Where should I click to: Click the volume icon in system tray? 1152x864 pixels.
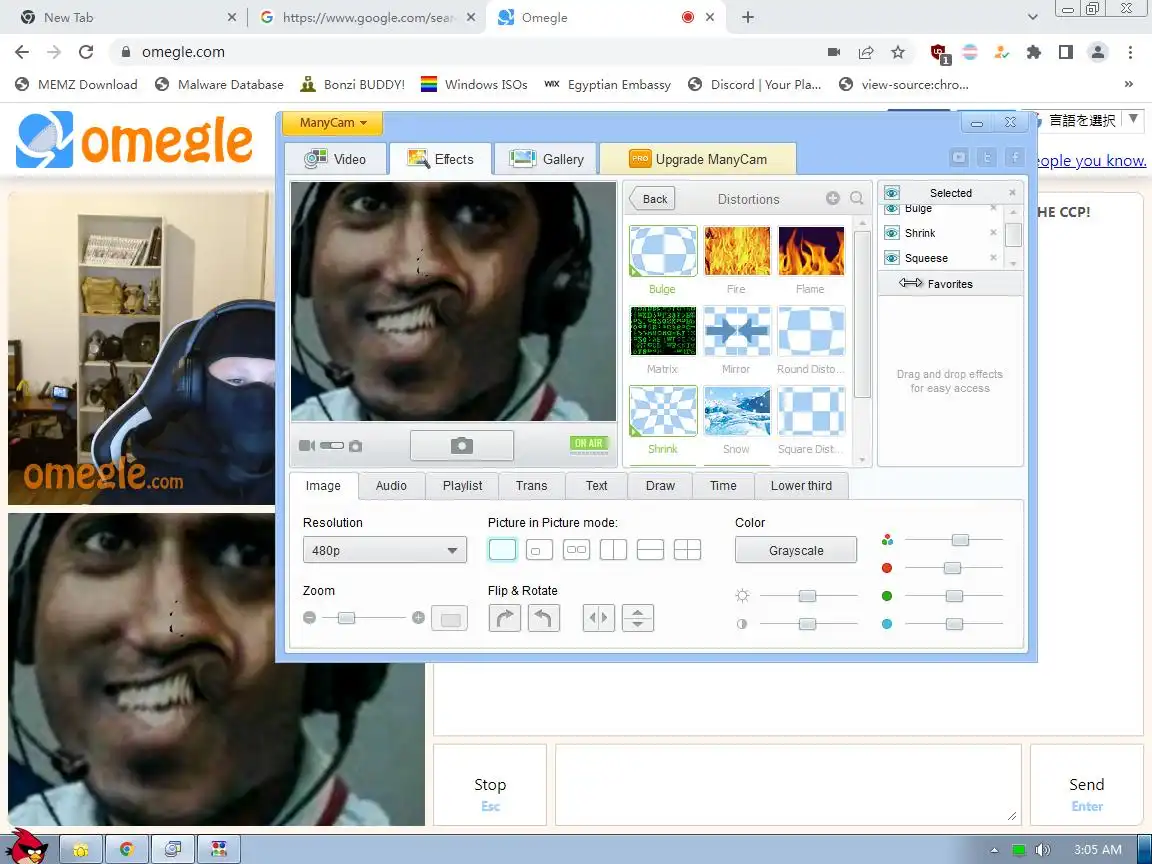coord(1042,849)
